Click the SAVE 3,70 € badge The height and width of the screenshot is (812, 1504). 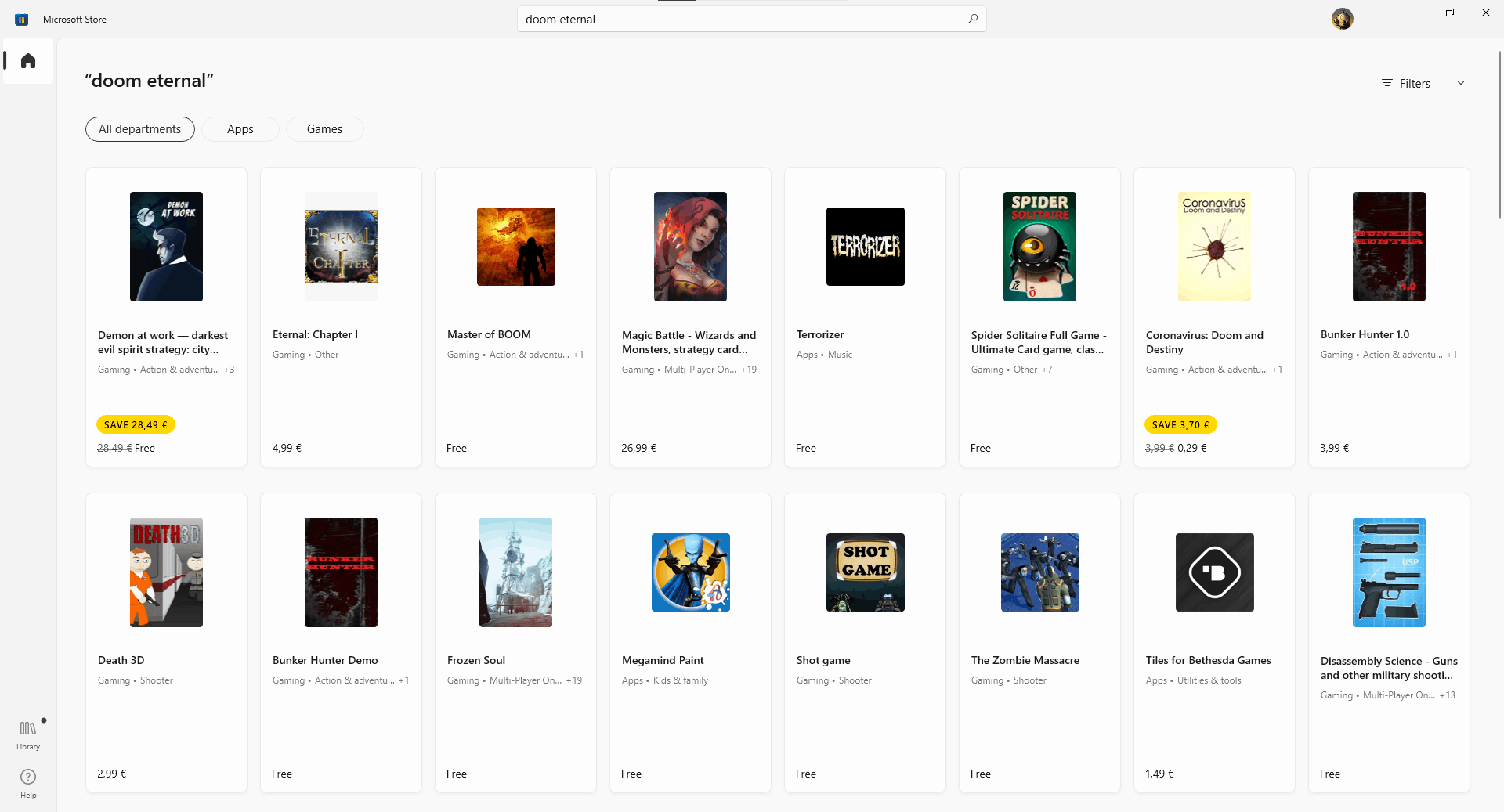click(1181, 424)
